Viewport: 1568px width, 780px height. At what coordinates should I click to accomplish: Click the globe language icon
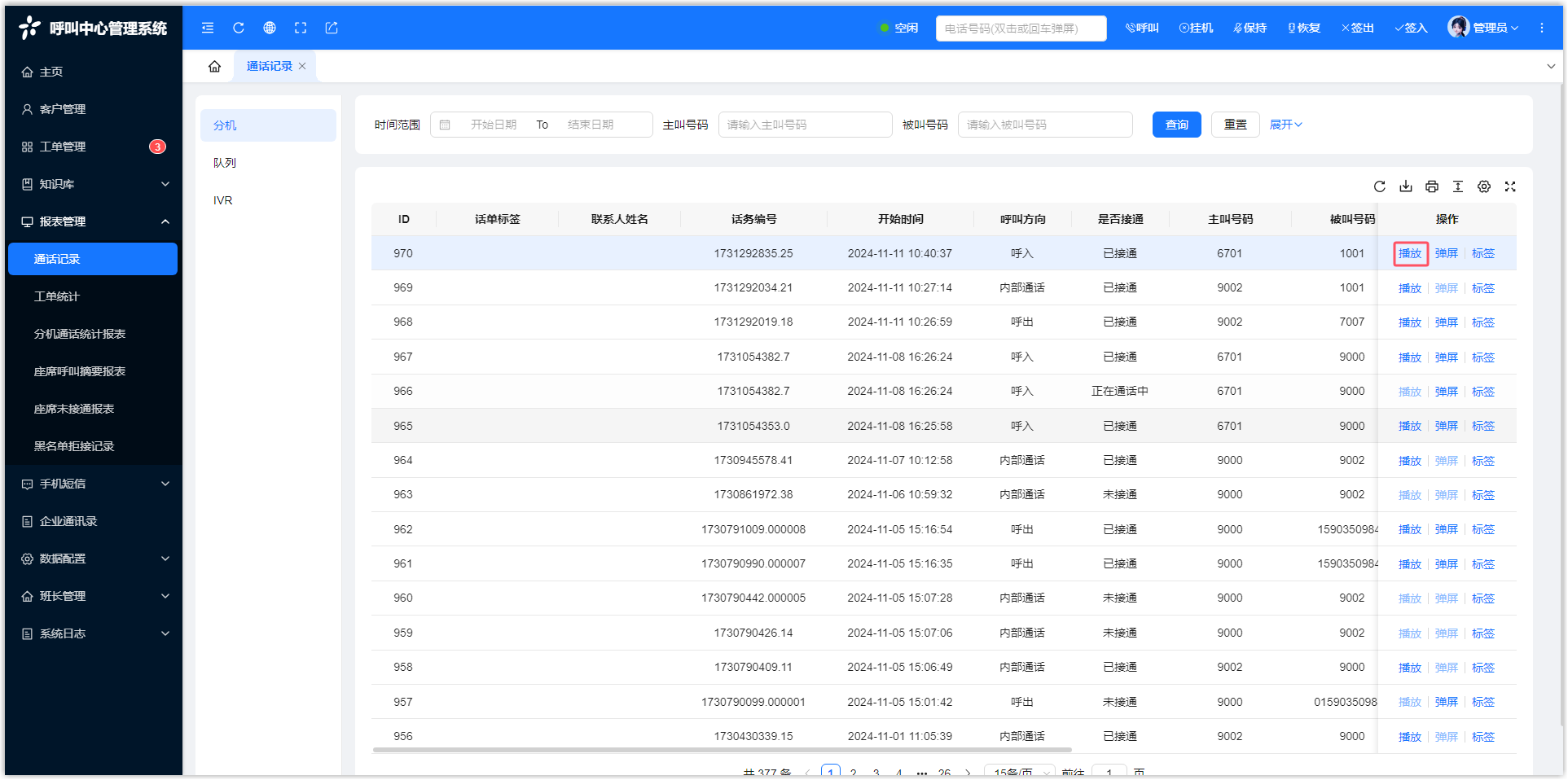270,28
